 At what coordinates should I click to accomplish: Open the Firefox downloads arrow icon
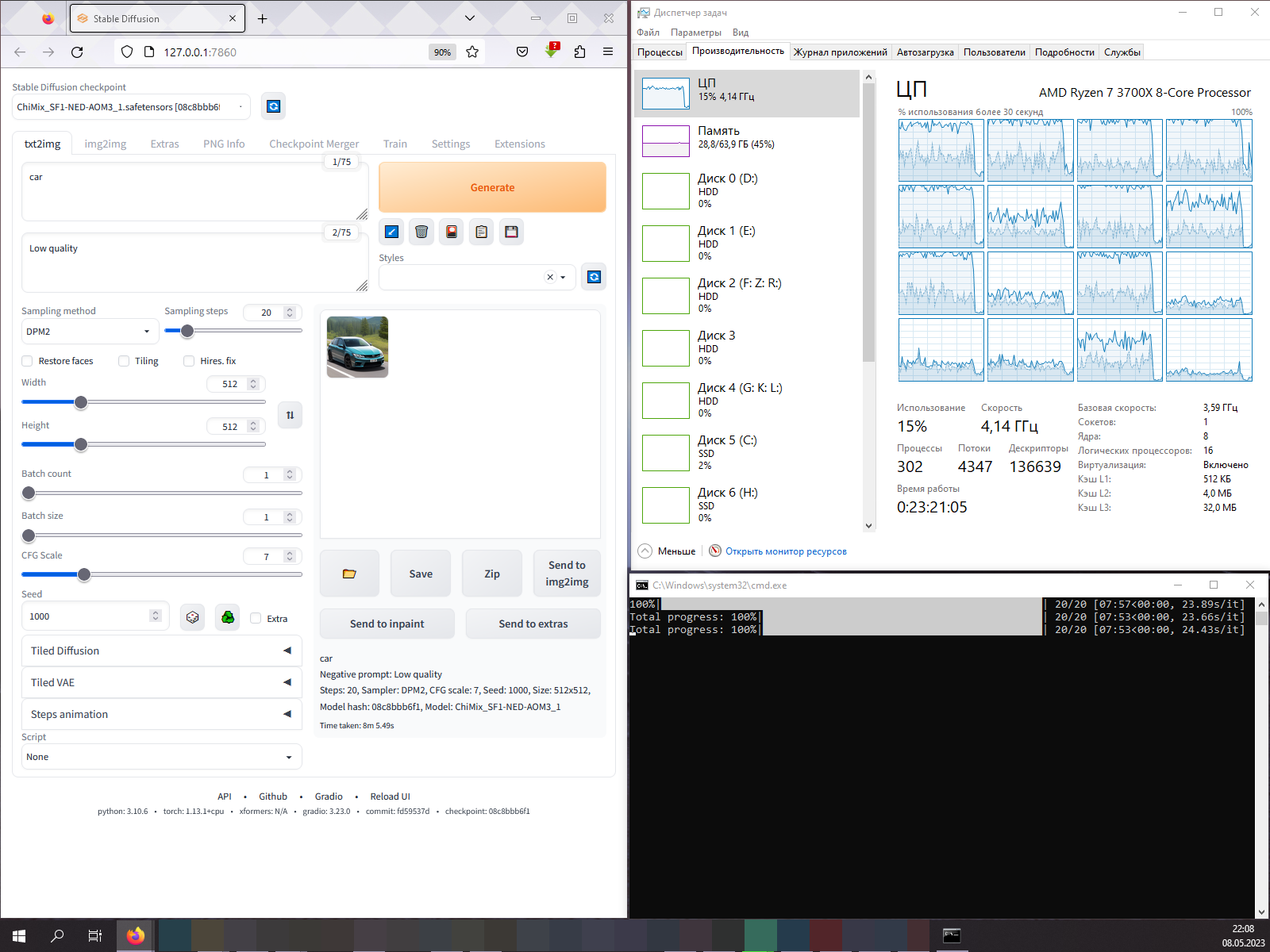(552, 52)
